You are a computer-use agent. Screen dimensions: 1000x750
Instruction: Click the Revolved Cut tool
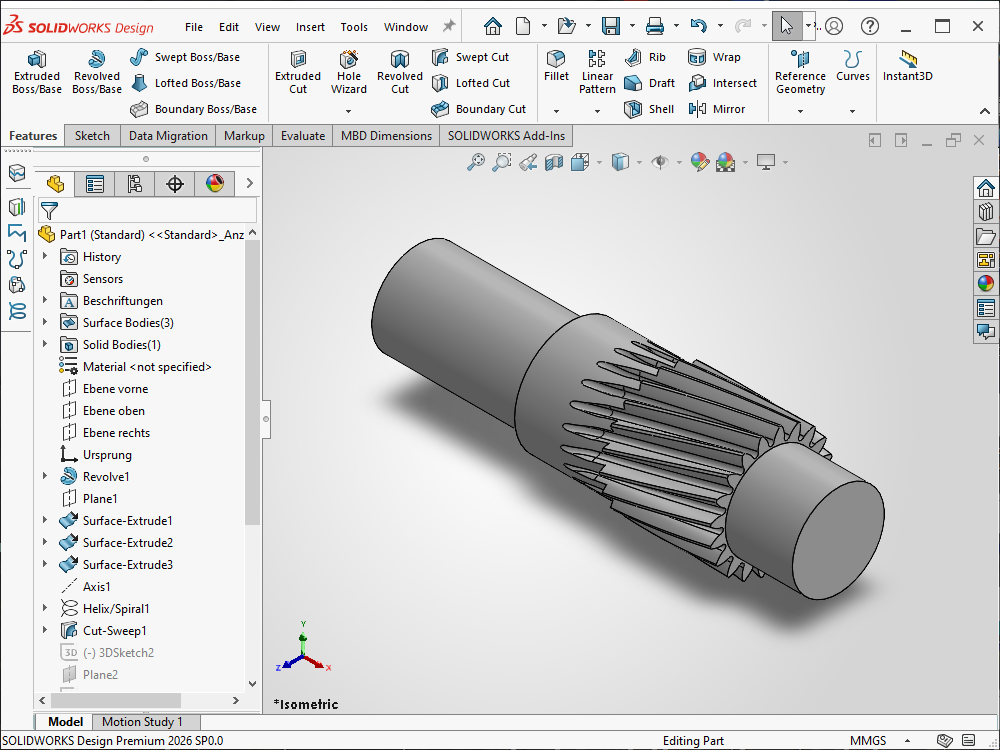pos(399,73)
